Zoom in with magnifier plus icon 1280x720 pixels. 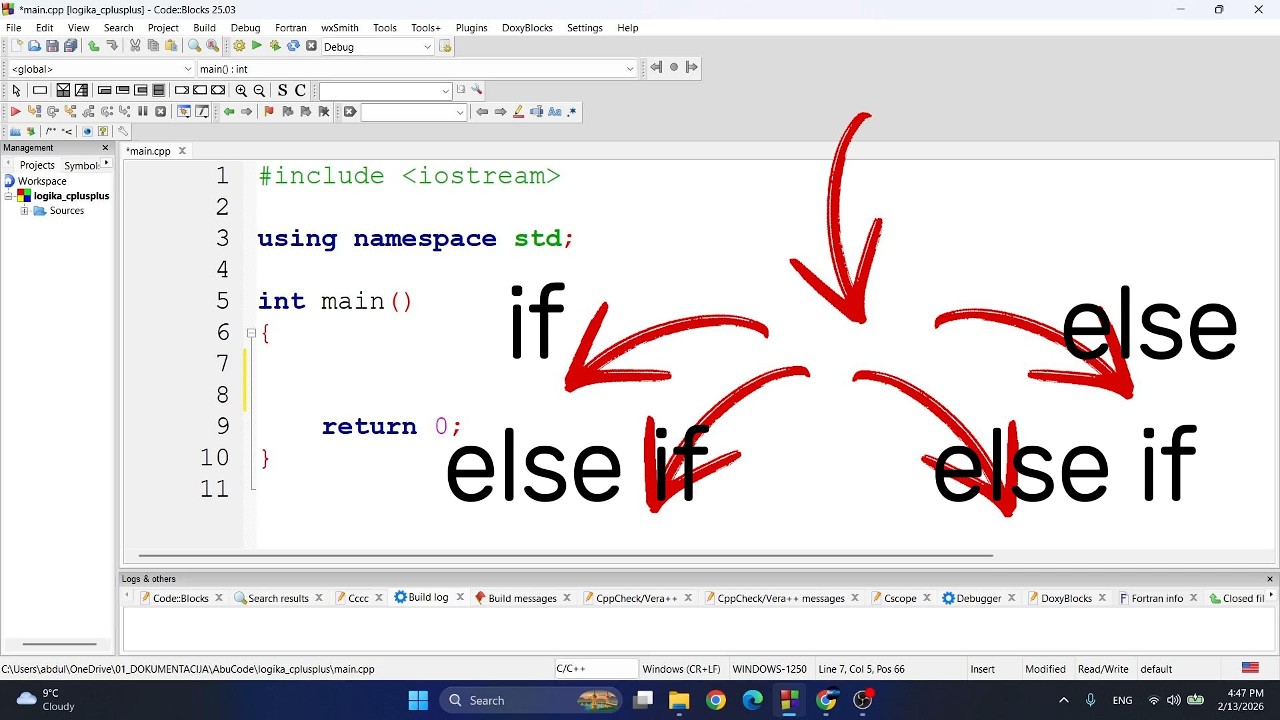pos(241,90)
